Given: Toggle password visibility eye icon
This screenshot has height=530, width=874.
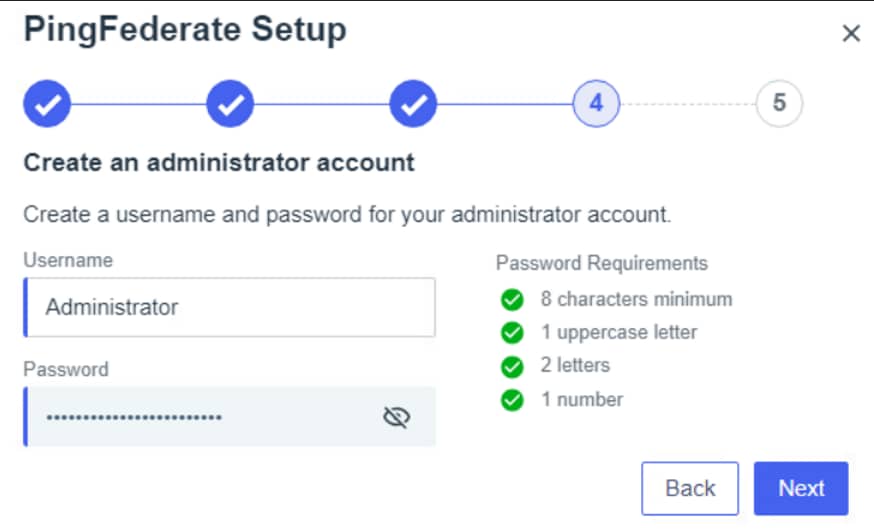Looking at the screenshot, I should (397, 417).
